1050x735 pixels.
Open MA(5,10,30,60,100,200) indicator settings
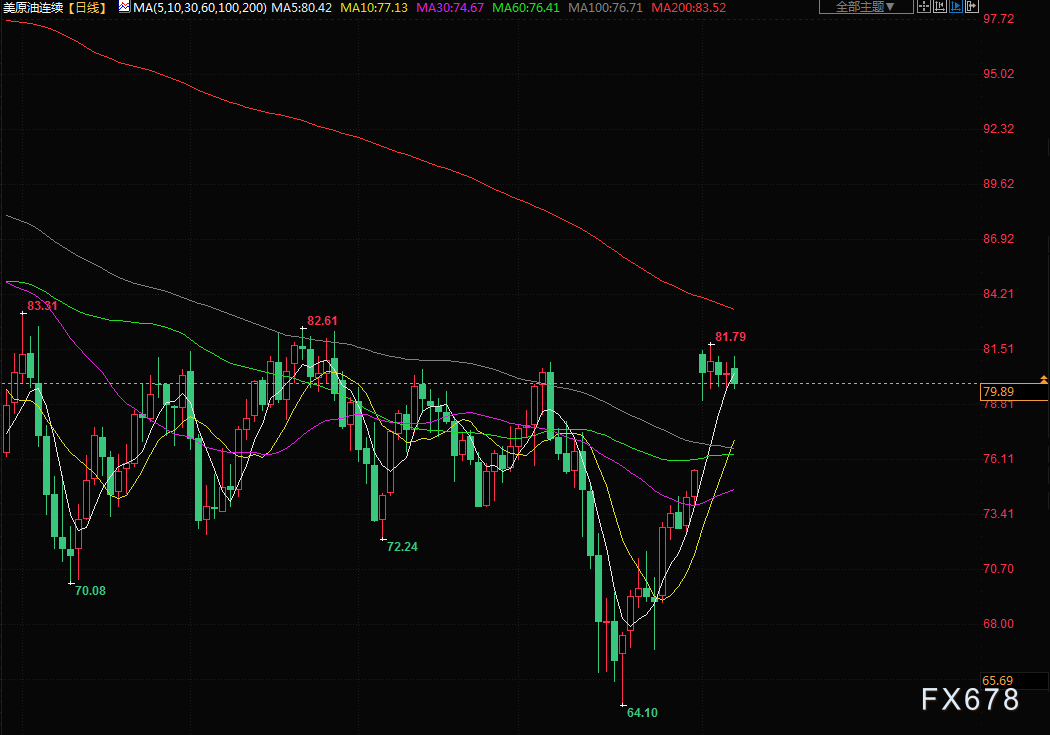click(200, 7)
